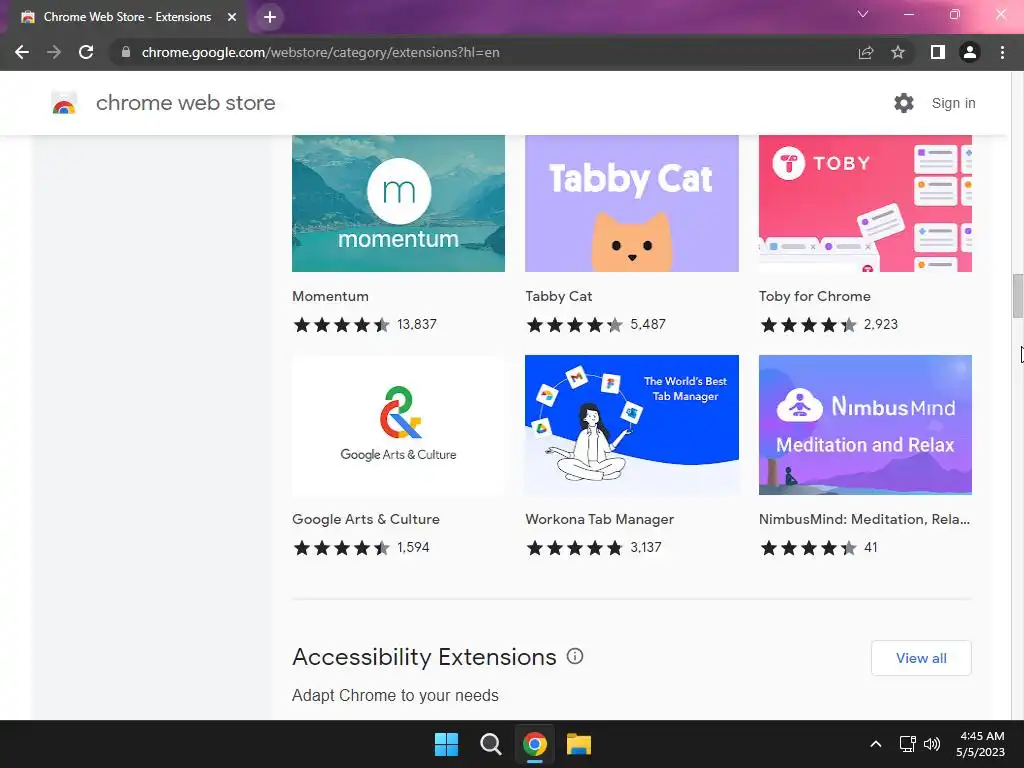Select the Chrome Web Store - Extensions tab
The image size is (1024, 768).
pos(127,17)
